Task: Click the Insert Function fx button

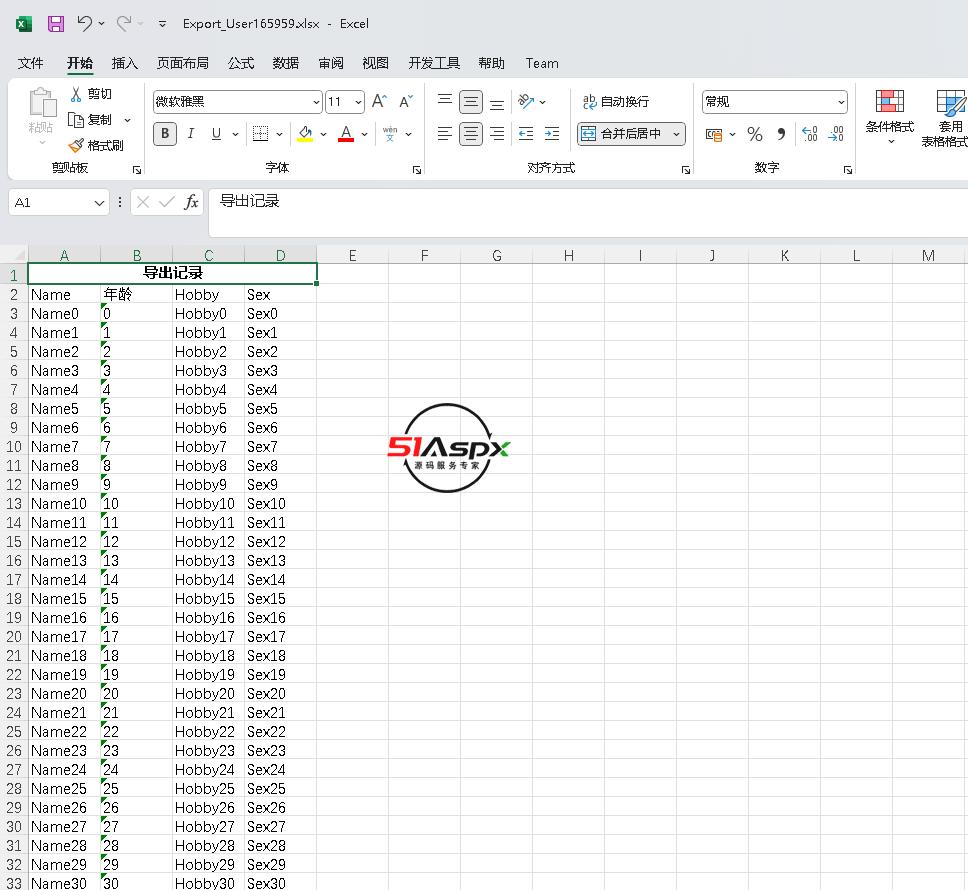Action: pos(191,202)
